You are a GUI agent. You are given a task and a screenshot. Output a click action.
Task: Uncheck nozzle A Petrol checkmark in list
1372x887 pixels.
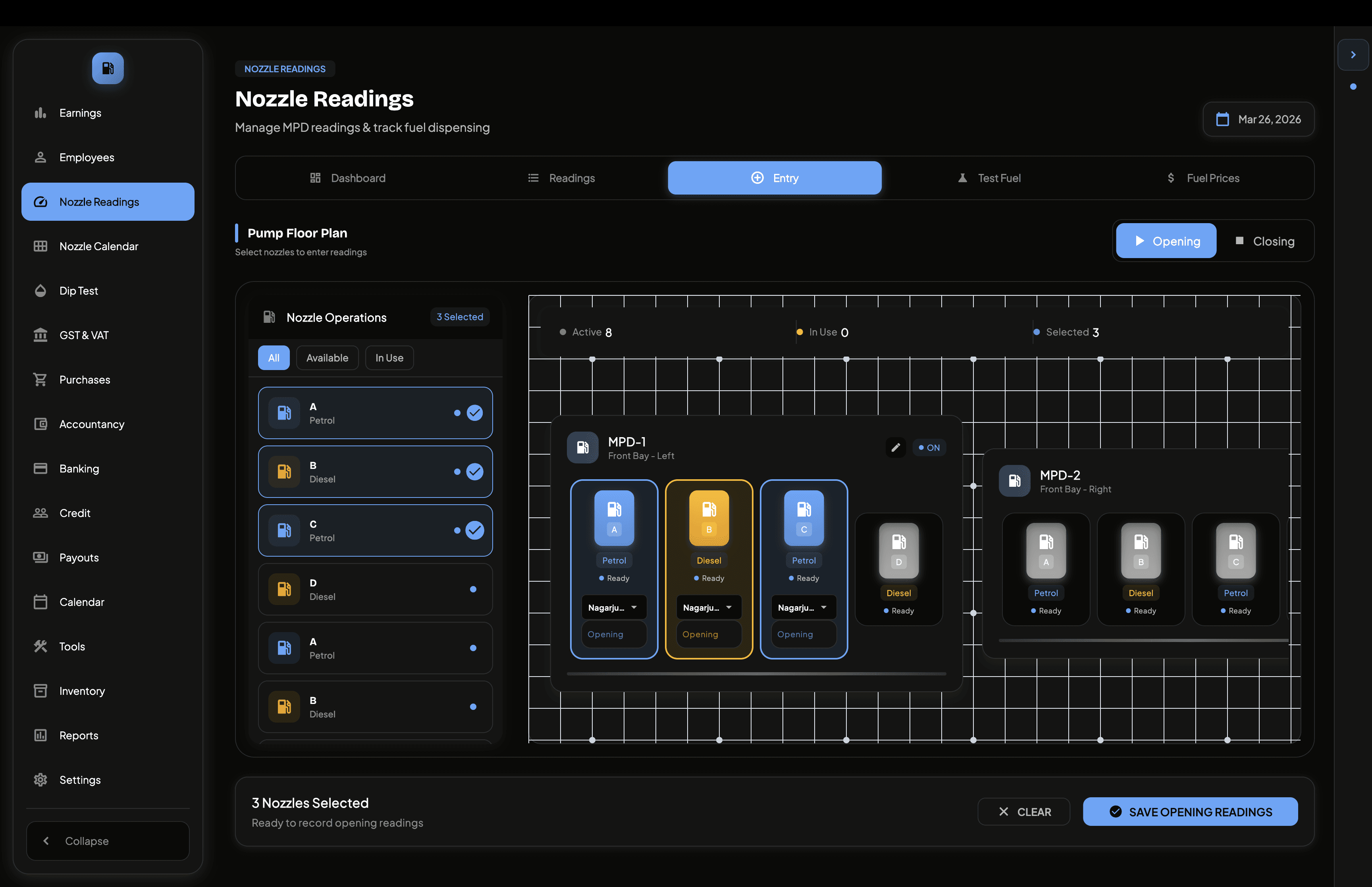point(474,413)
